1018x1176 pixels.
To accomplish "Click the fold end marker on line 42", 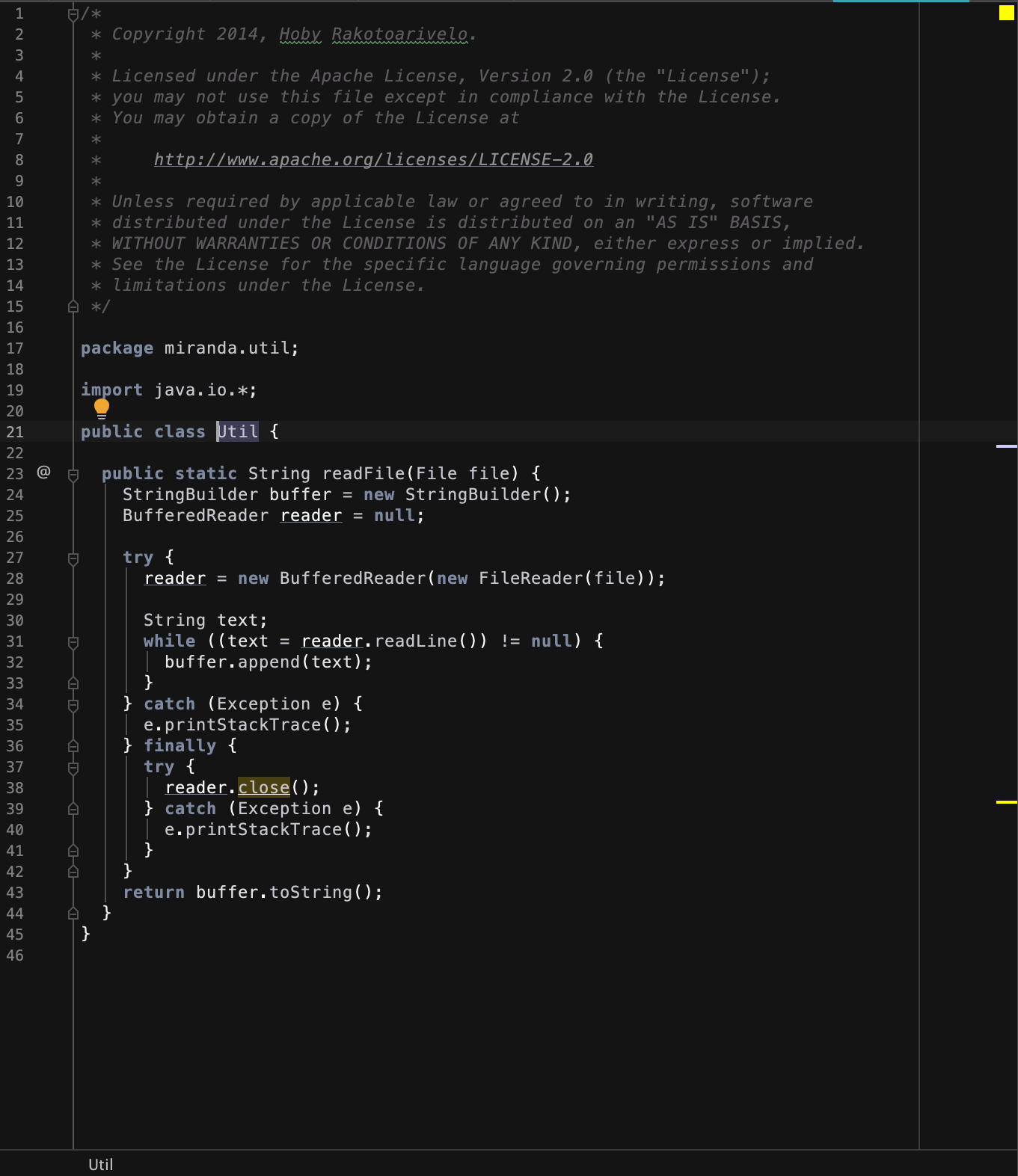I will [x=73, y=872].
